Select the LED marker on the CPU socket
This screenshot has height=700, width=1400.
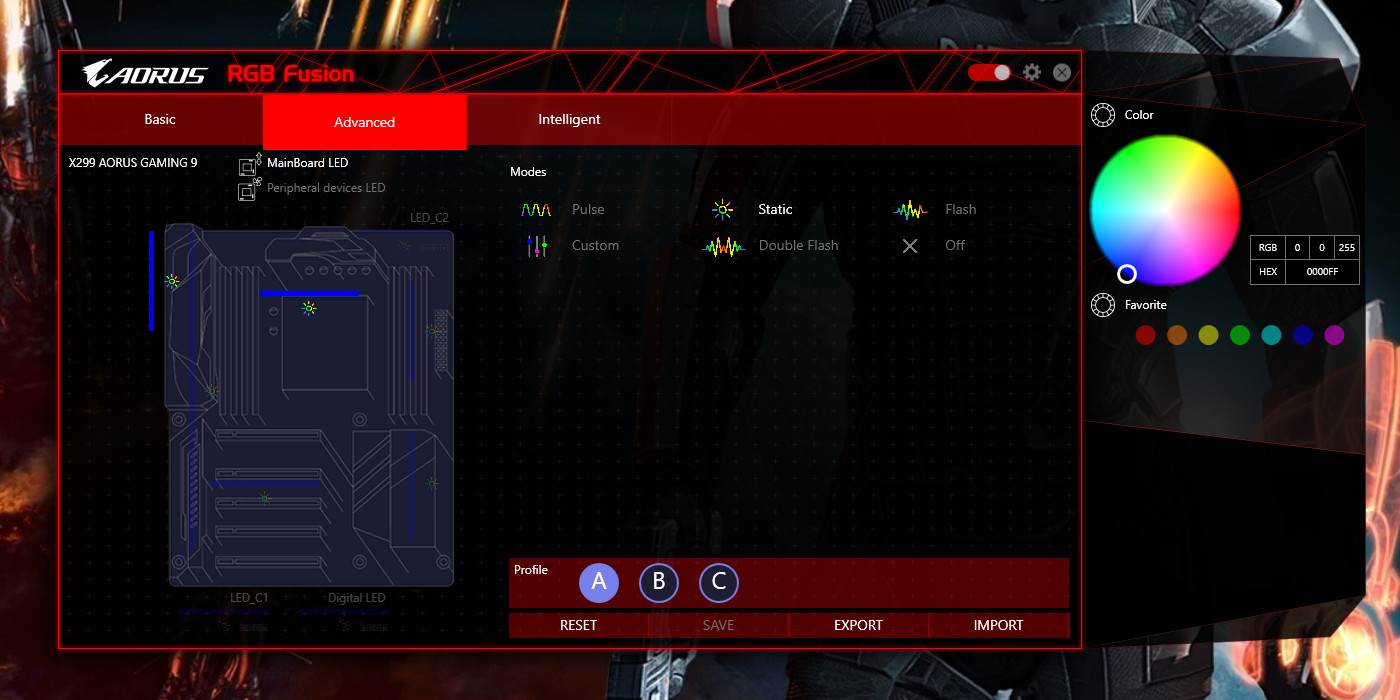309,309
